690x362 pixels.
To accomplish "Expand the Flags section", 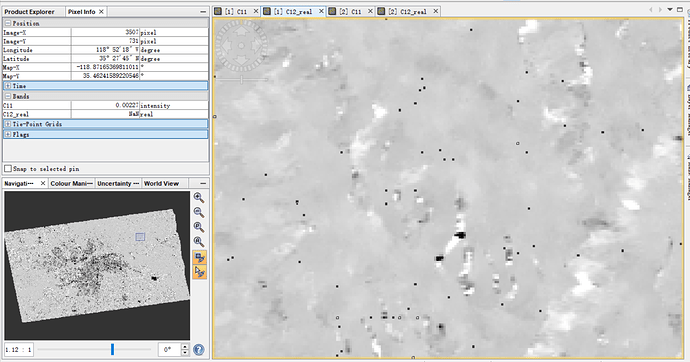I will pyautogui.click(x=8, y=135).
